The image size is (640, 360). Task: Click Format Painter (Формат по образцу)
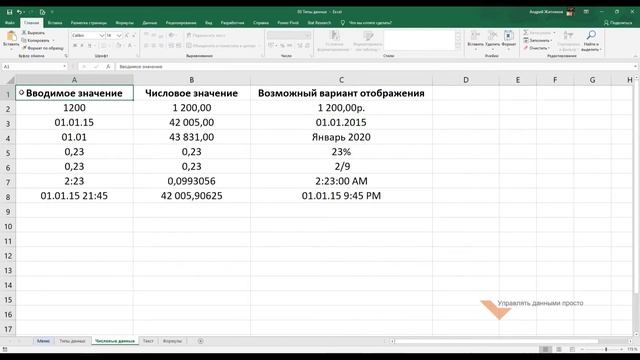[42, 48]
